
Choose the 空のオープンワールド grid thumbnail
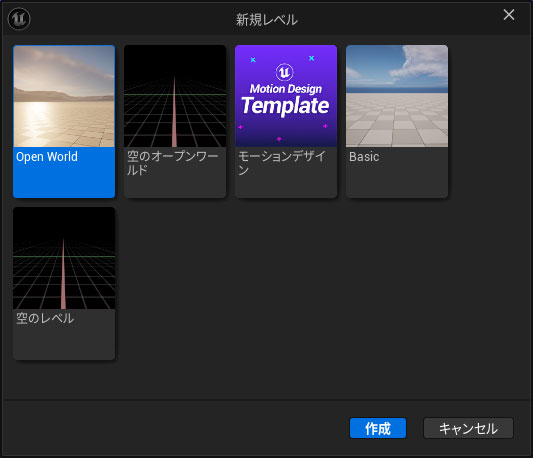175,96
